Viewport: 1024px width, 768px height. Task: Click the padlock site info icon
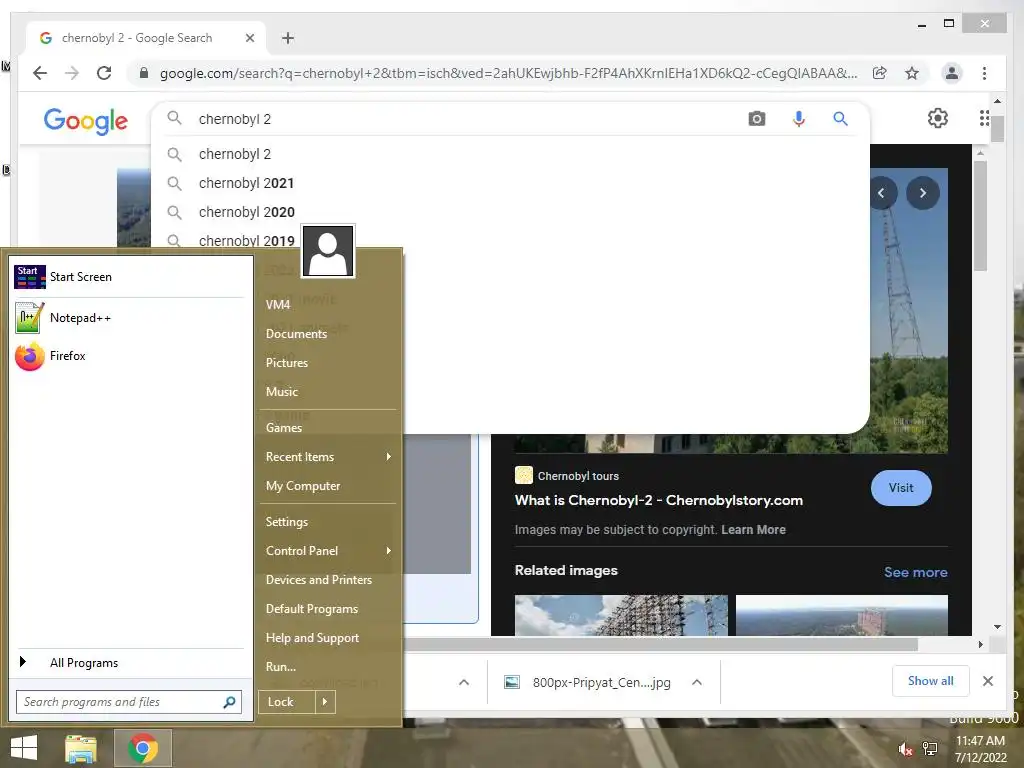(x=144, y=73)
